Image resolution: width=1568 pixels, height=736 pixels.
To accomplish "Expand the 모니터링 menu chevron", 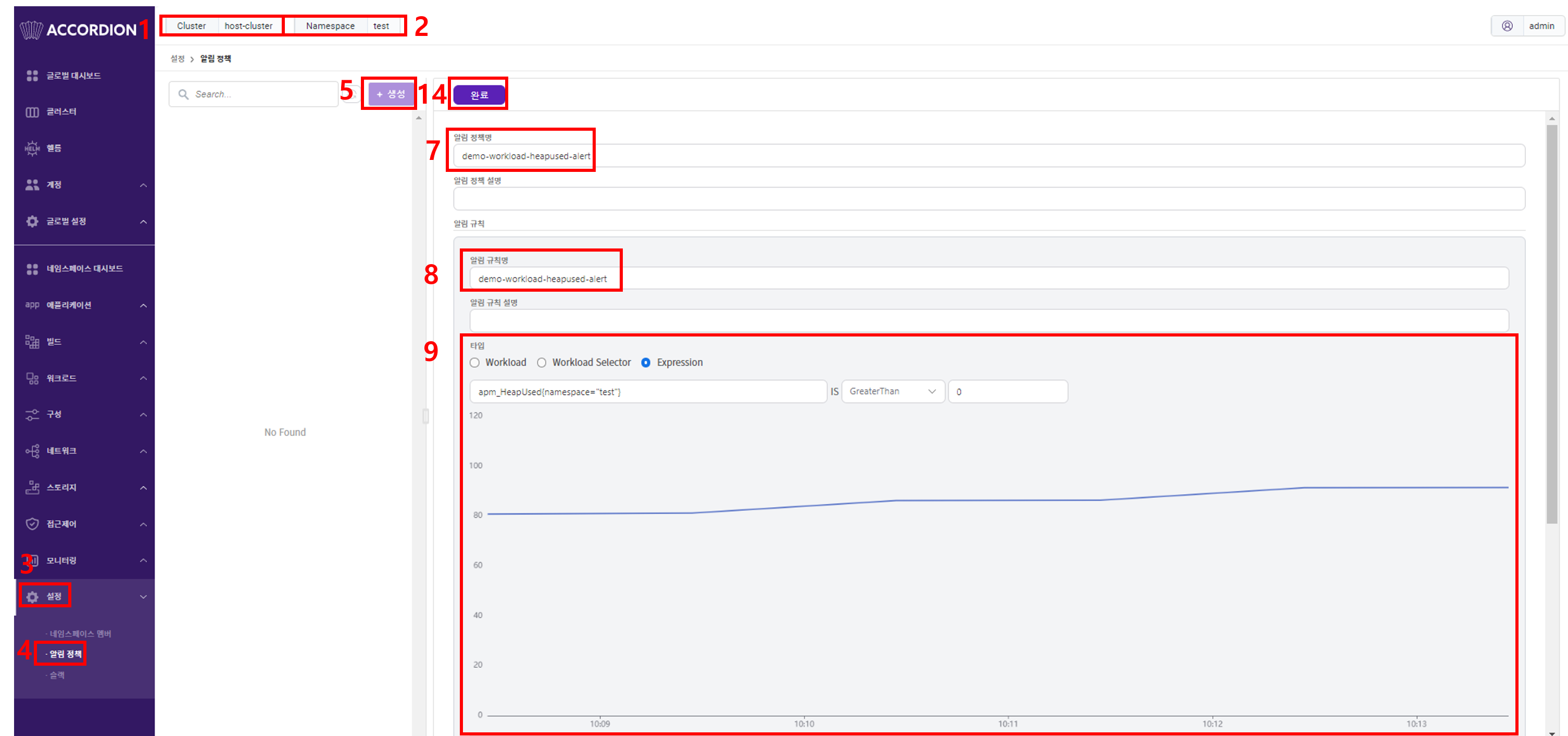I will [144, 560].
